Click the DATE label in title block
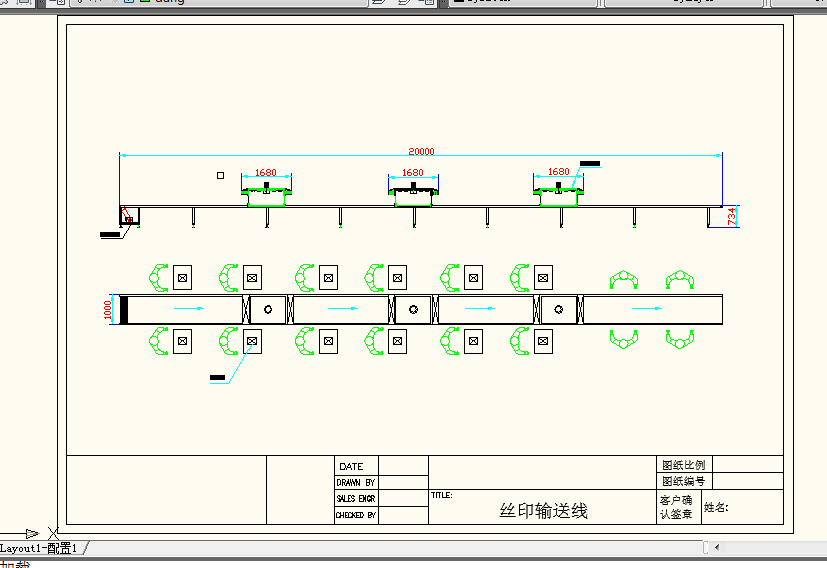This screenshot has height=568, width=827. (351, 467)
